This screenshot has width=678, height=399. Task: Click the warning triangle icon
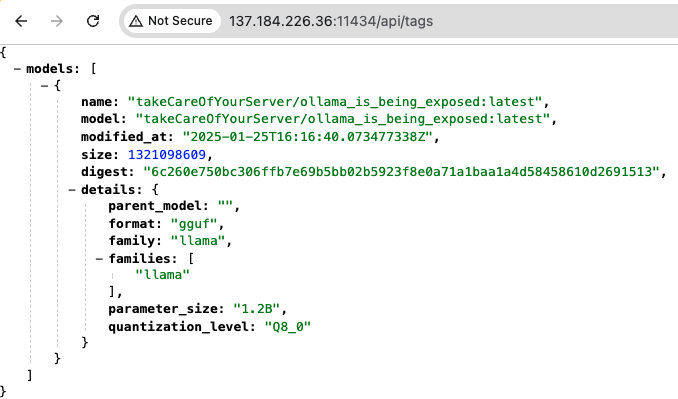coord(136,21)
